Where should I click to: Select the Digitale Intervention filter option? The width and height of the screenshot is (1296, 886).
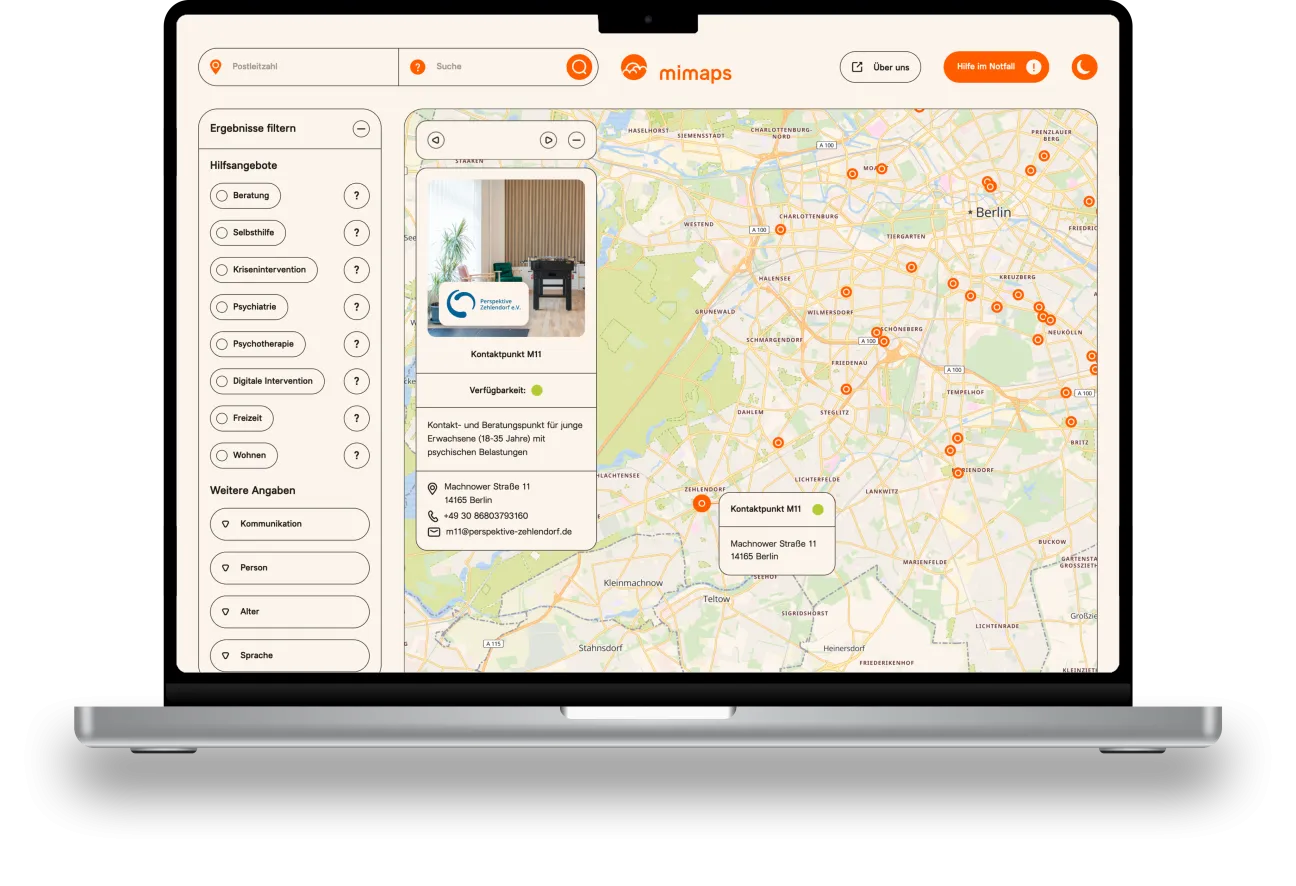click(x=267, y=381)
